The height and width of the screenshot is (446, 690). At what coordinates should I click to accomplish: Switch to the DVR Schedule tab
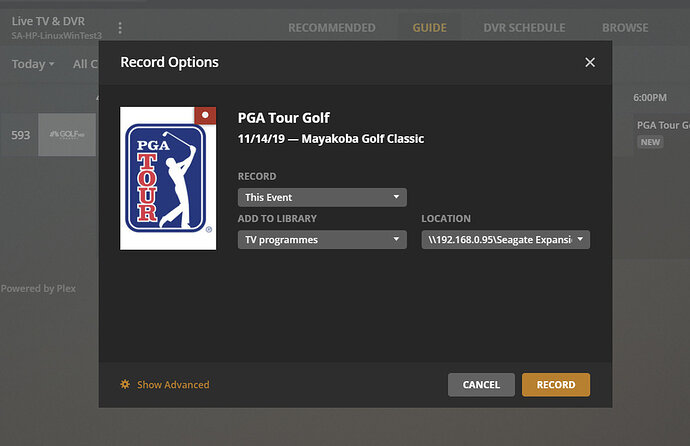click(524, 28)
